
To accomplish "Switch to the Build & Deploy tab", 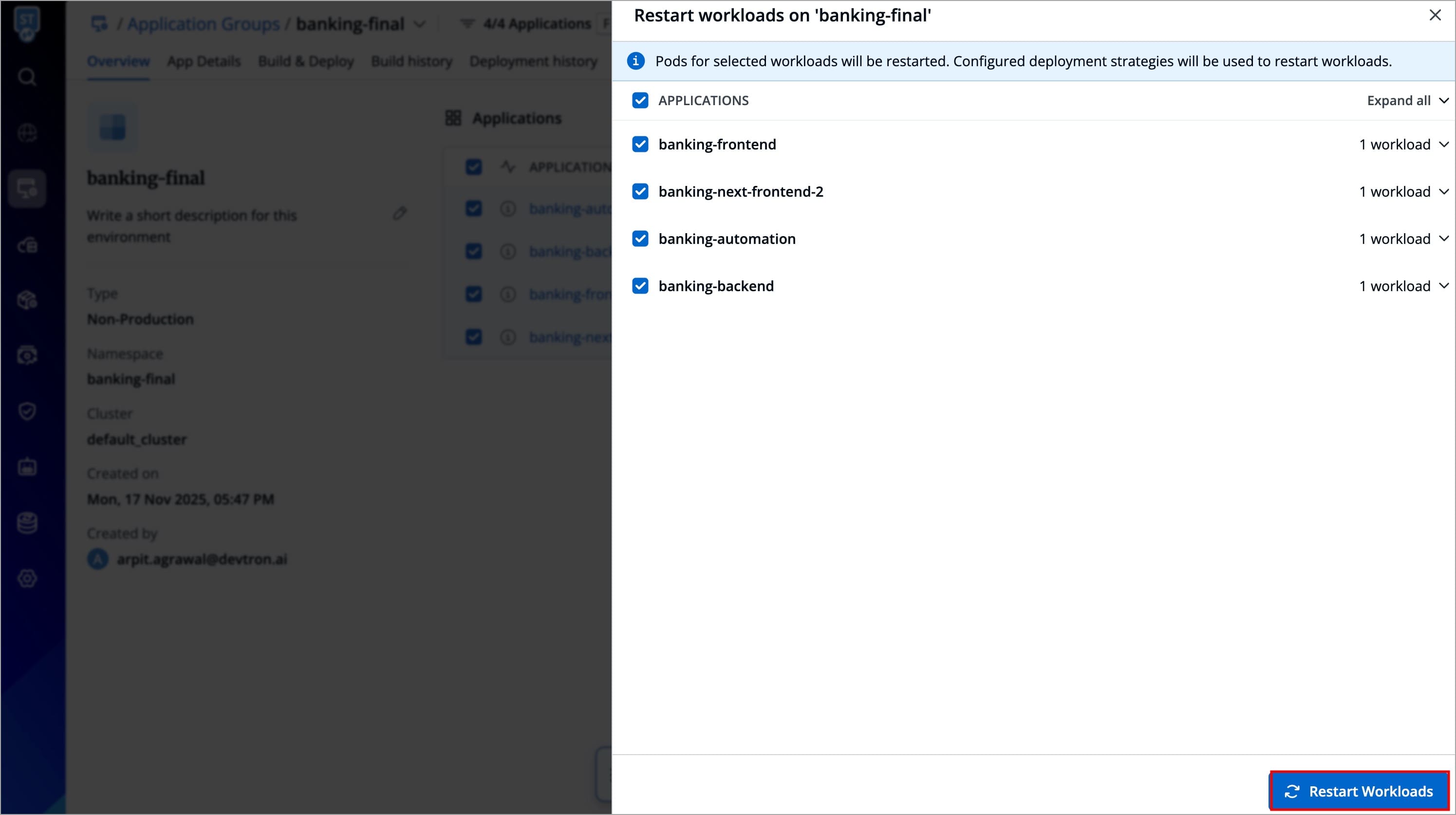I will 306,61.
